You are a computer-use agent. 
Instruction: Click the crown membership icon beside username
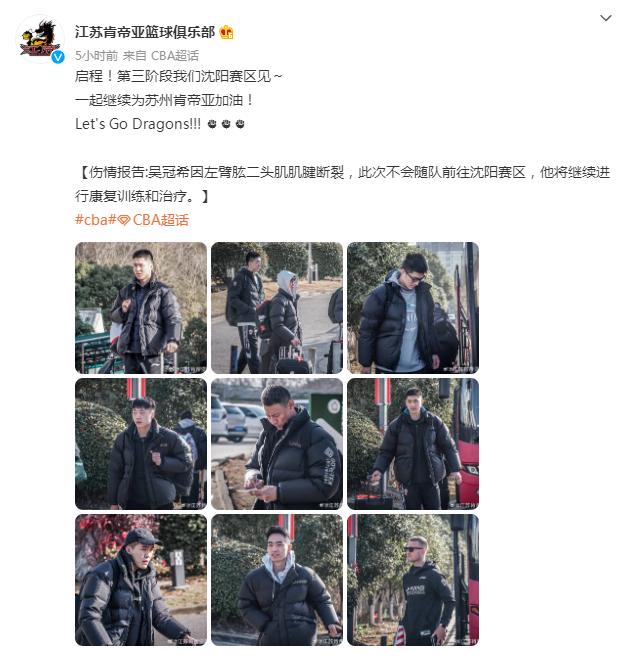click(226, 32)
